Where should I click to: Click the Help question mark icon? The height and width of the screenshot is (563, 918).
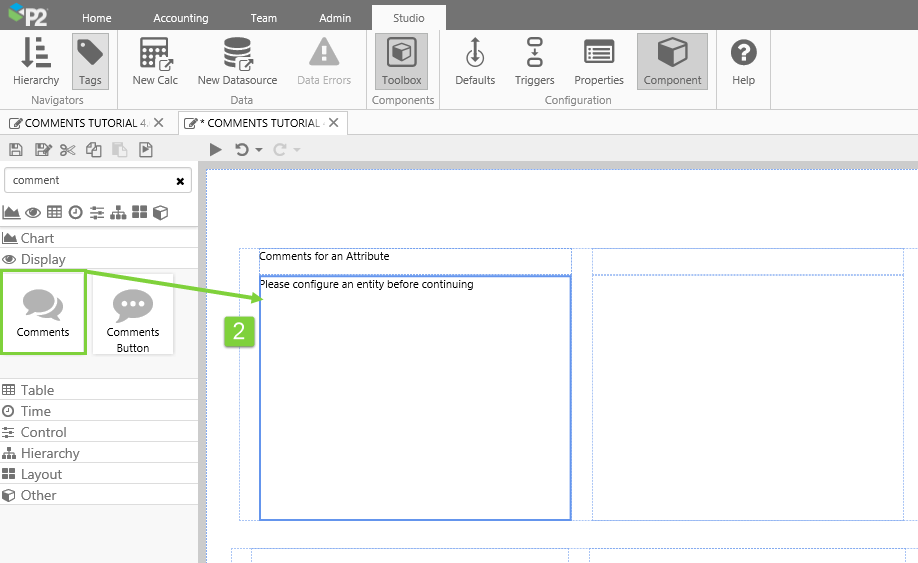(743, 61)
